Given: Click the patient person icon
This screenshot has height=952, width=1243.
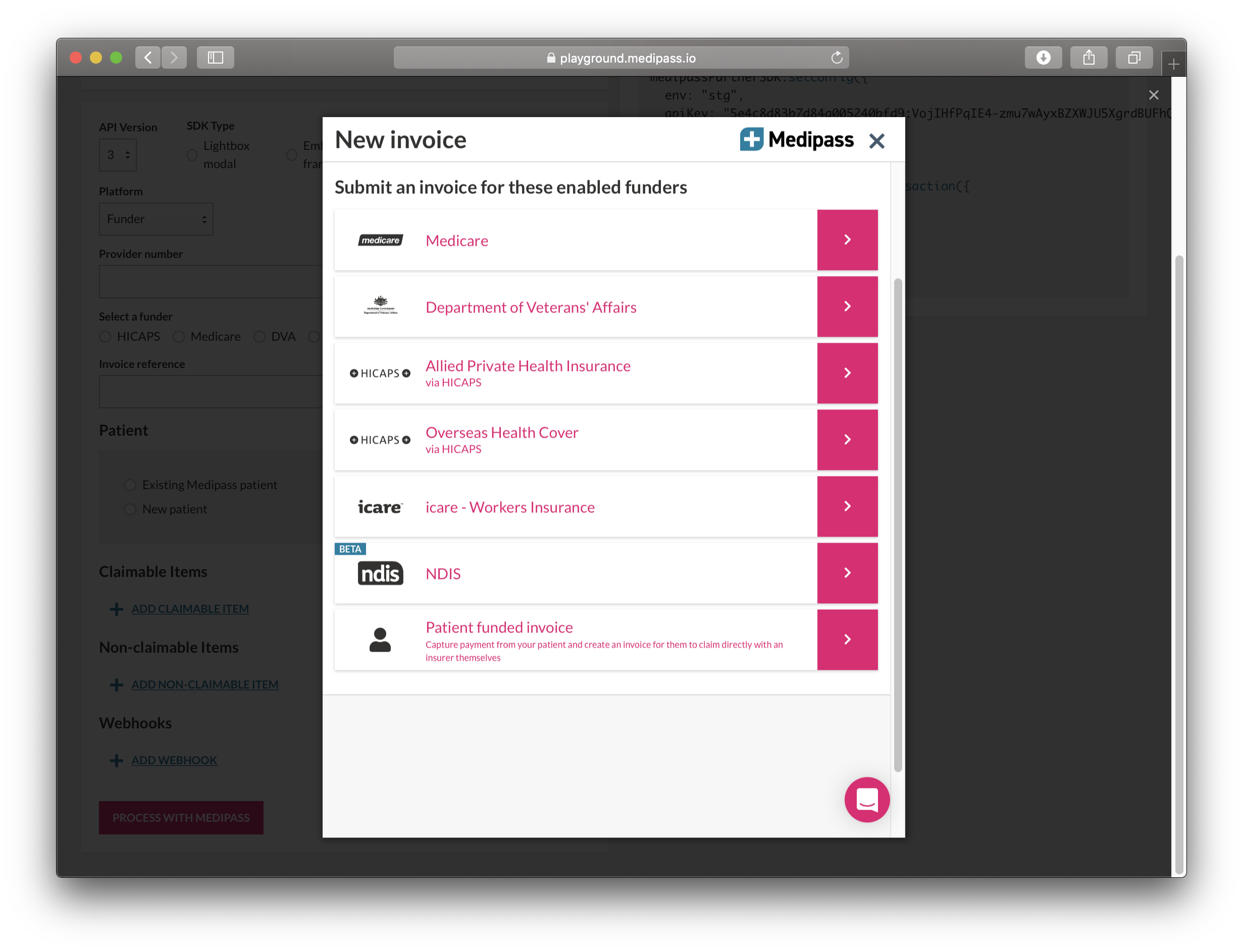Looking at the screenshot, I should 380,640.
